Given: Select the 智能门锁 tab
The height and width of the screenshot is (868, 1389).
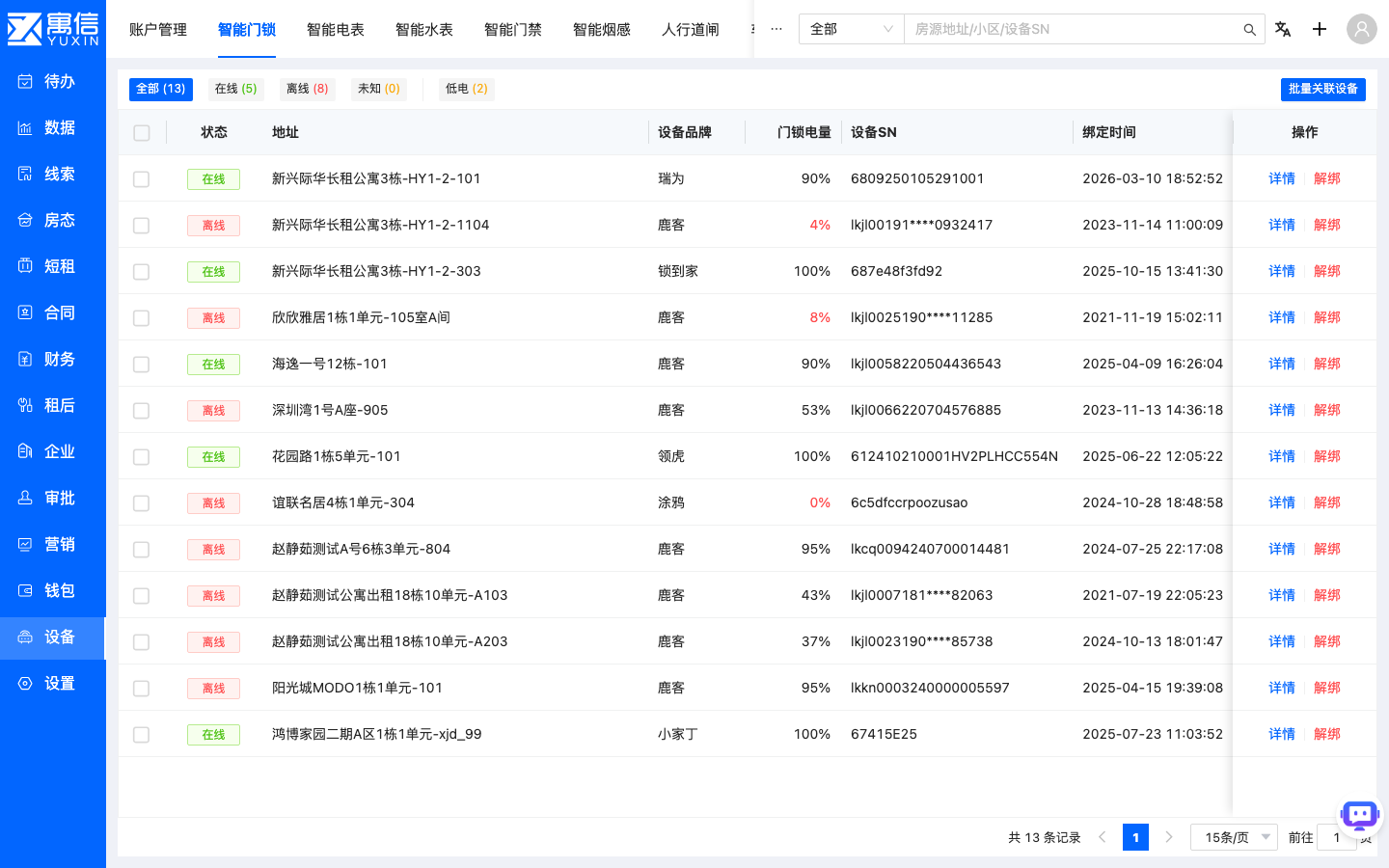Looking at the screenshot, I should (x=247, y=30).
